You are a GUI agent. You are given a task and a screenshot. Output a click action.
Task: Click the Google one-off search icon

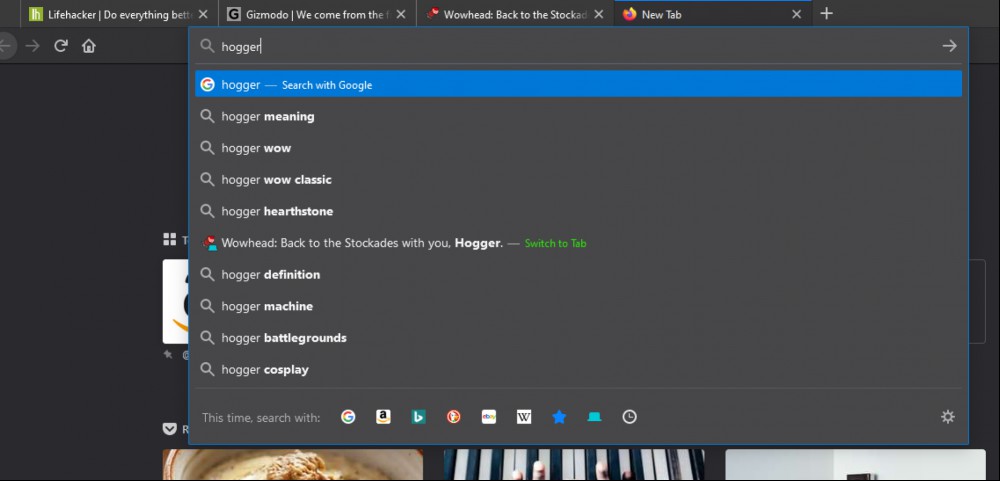tap(348, 417)
